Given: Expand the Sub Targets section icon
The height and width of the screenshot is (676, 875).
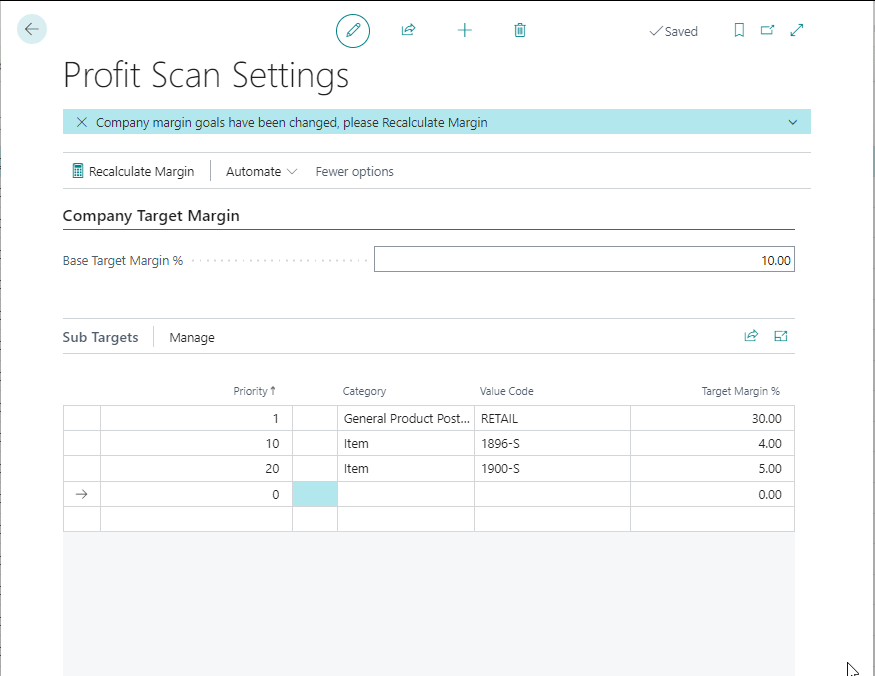Looking at the screenshot, I should [x=781, y=337].
